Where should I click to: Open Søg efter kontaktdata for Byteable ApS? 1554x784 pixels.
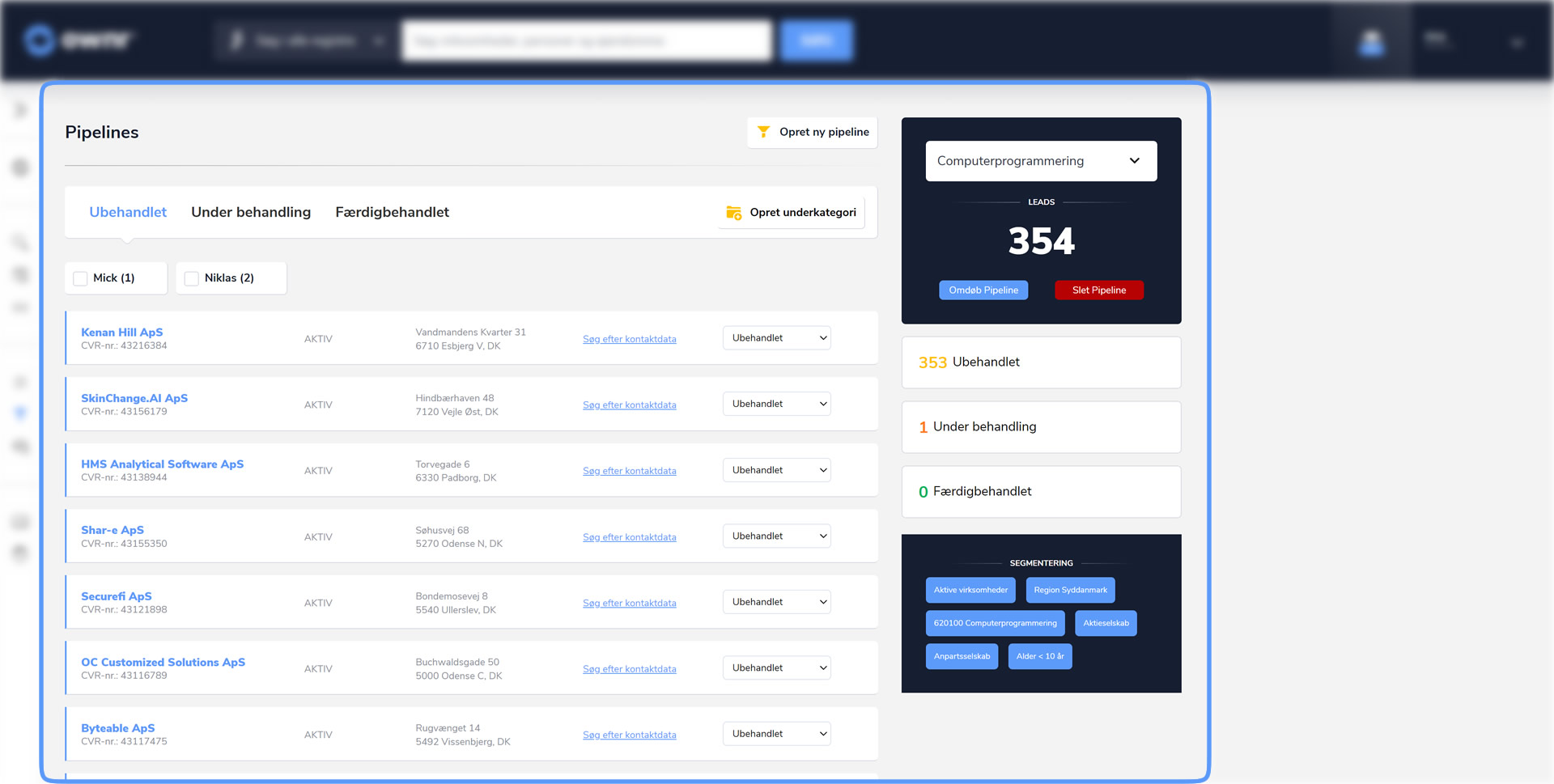[630, 735]
